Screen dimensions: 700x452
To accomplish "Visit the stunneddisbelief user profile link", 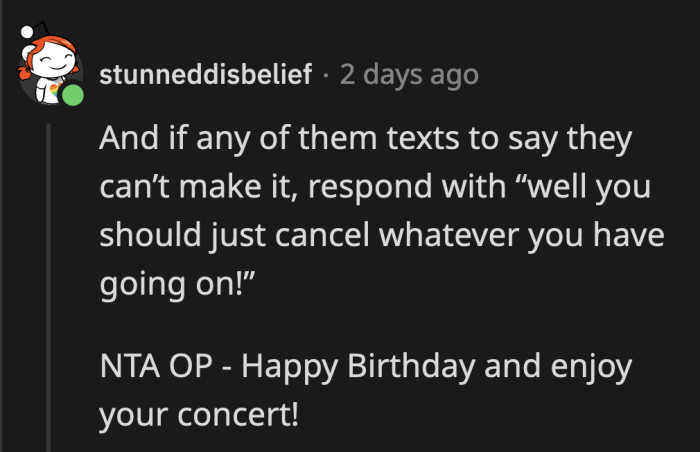I will click(206, 75).
